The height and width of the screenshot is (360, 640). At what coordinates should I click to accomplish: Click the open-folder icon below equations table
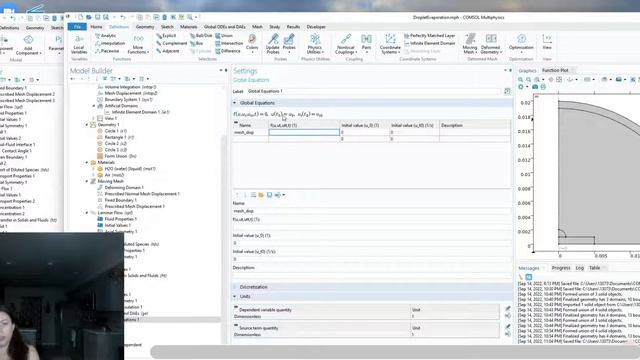coord(261,195)
